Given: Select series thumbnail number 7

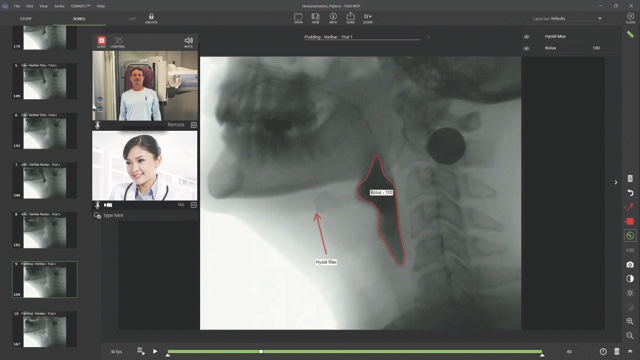Looking at the screenshot, I should (45, 180).
